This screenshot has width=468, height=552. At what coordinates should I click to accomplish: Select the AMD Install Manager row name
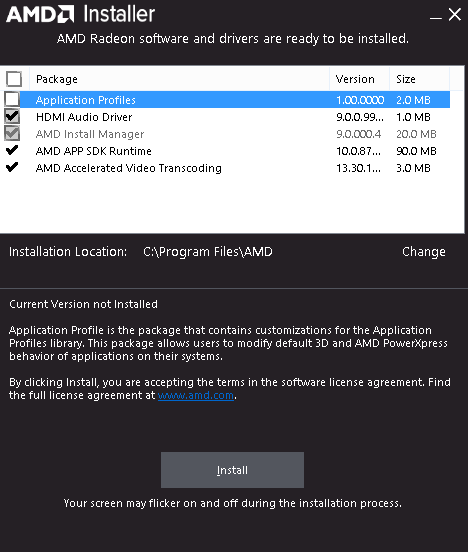90,134
